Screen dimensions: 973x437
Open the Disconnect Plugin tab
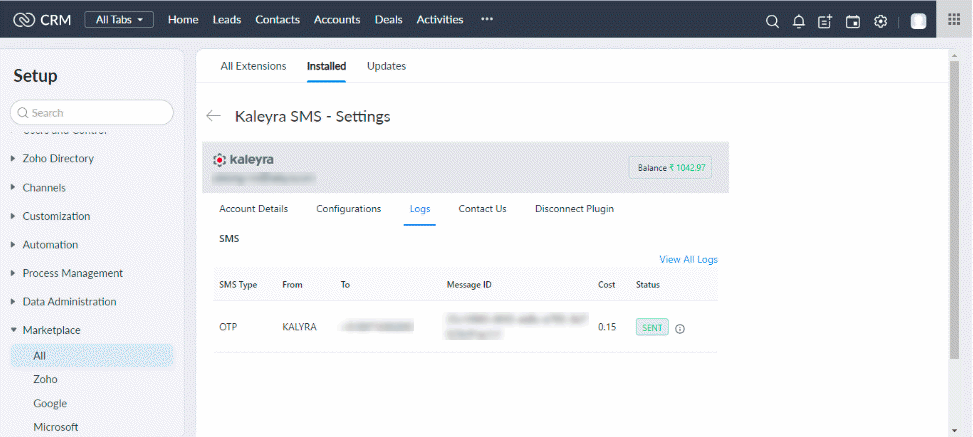(x=574, y=209)
